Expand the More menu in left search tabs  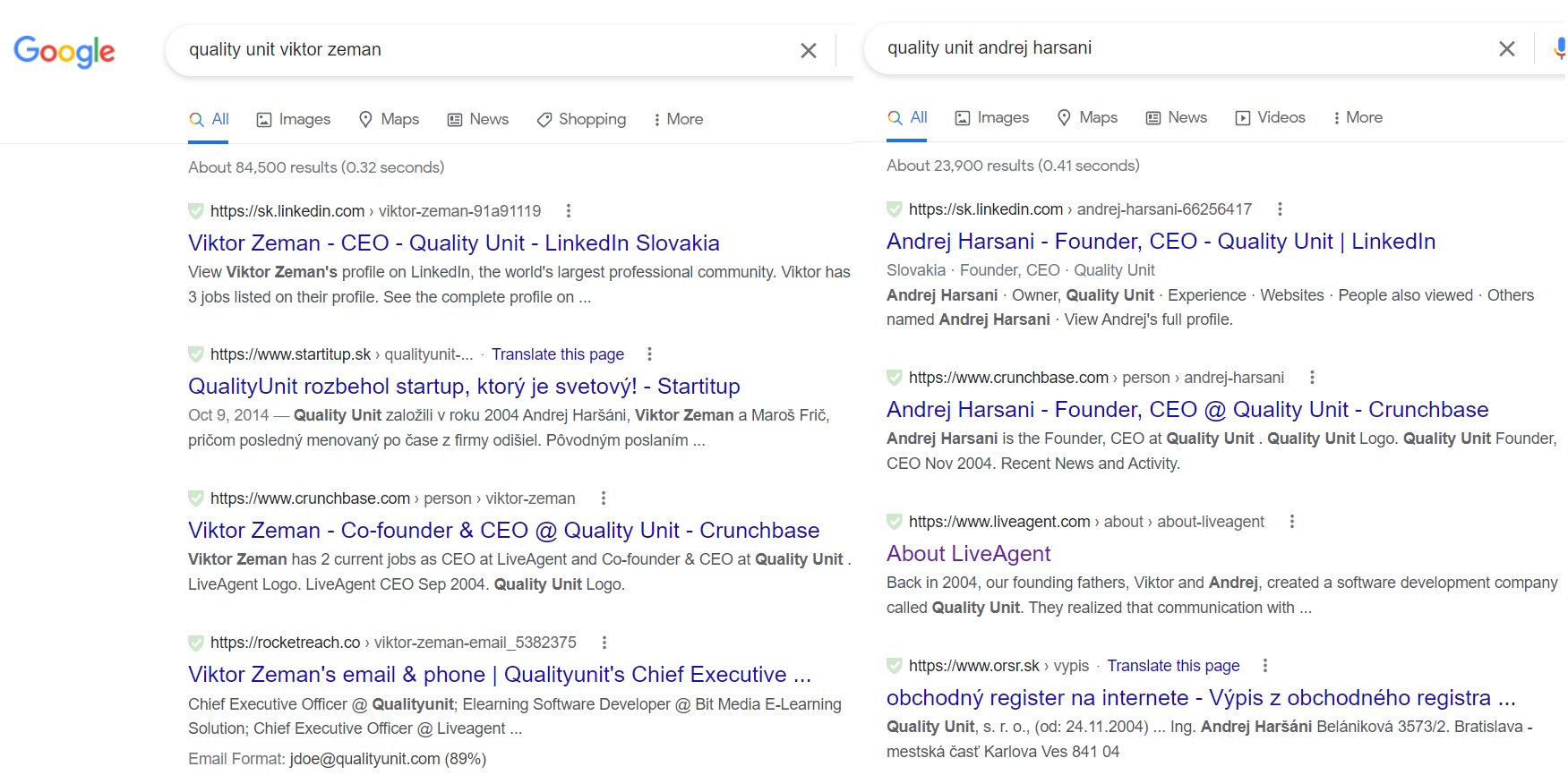coord(678,120)
